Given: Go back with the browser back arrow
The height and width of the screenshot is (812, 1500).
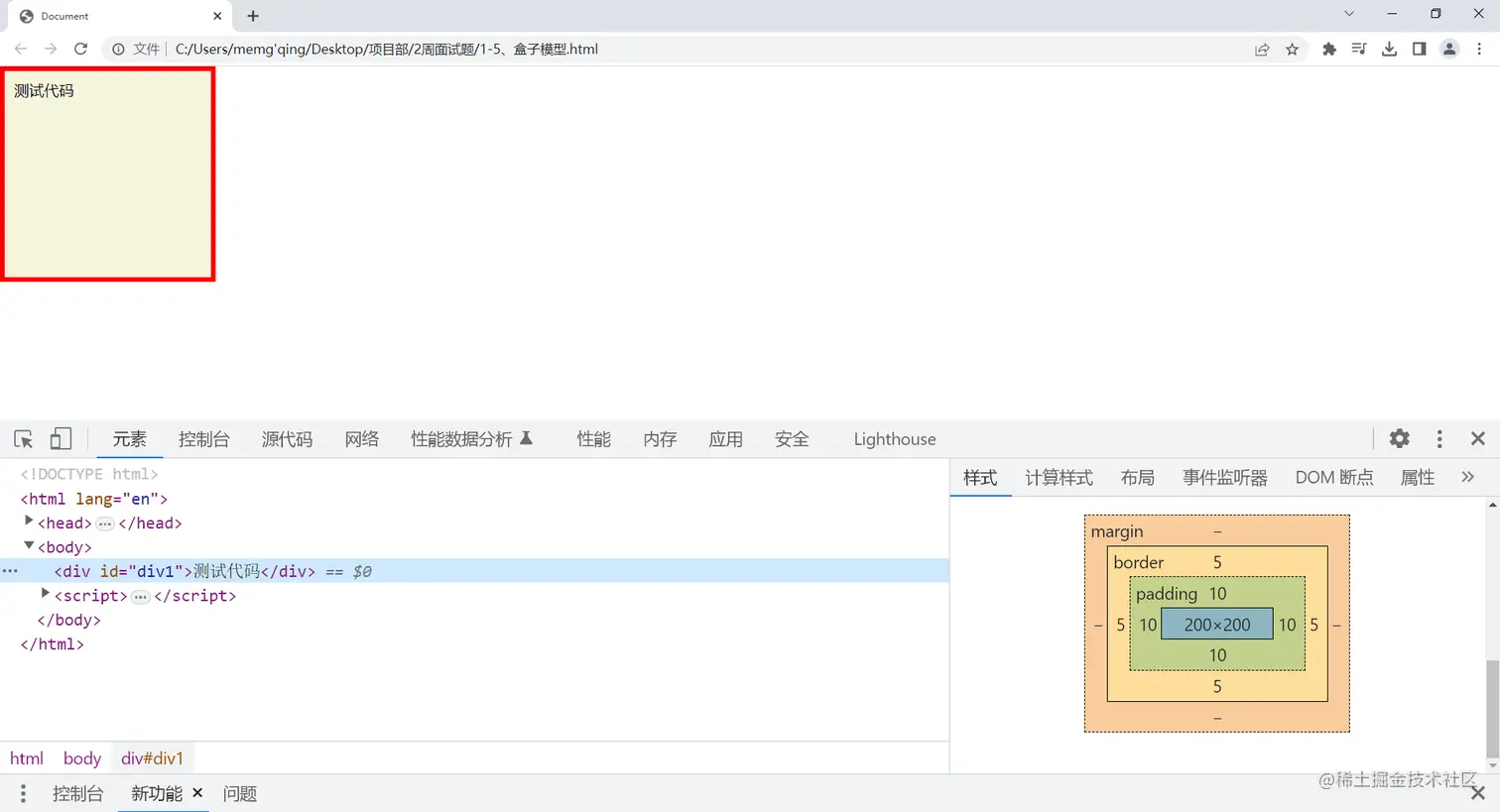Looking at the screenshot, I should tap(21, 49).
